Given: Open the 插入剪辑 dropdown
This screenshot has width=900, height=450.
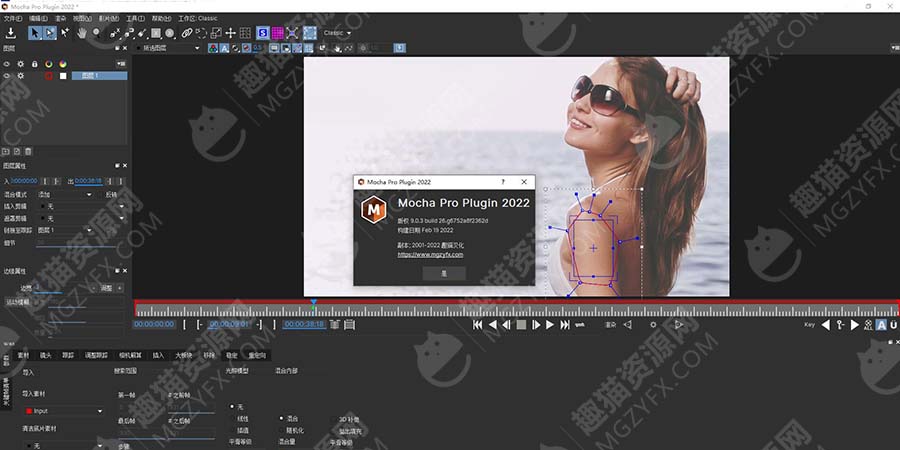Looking at the screenshot, I should pos(81,206).
